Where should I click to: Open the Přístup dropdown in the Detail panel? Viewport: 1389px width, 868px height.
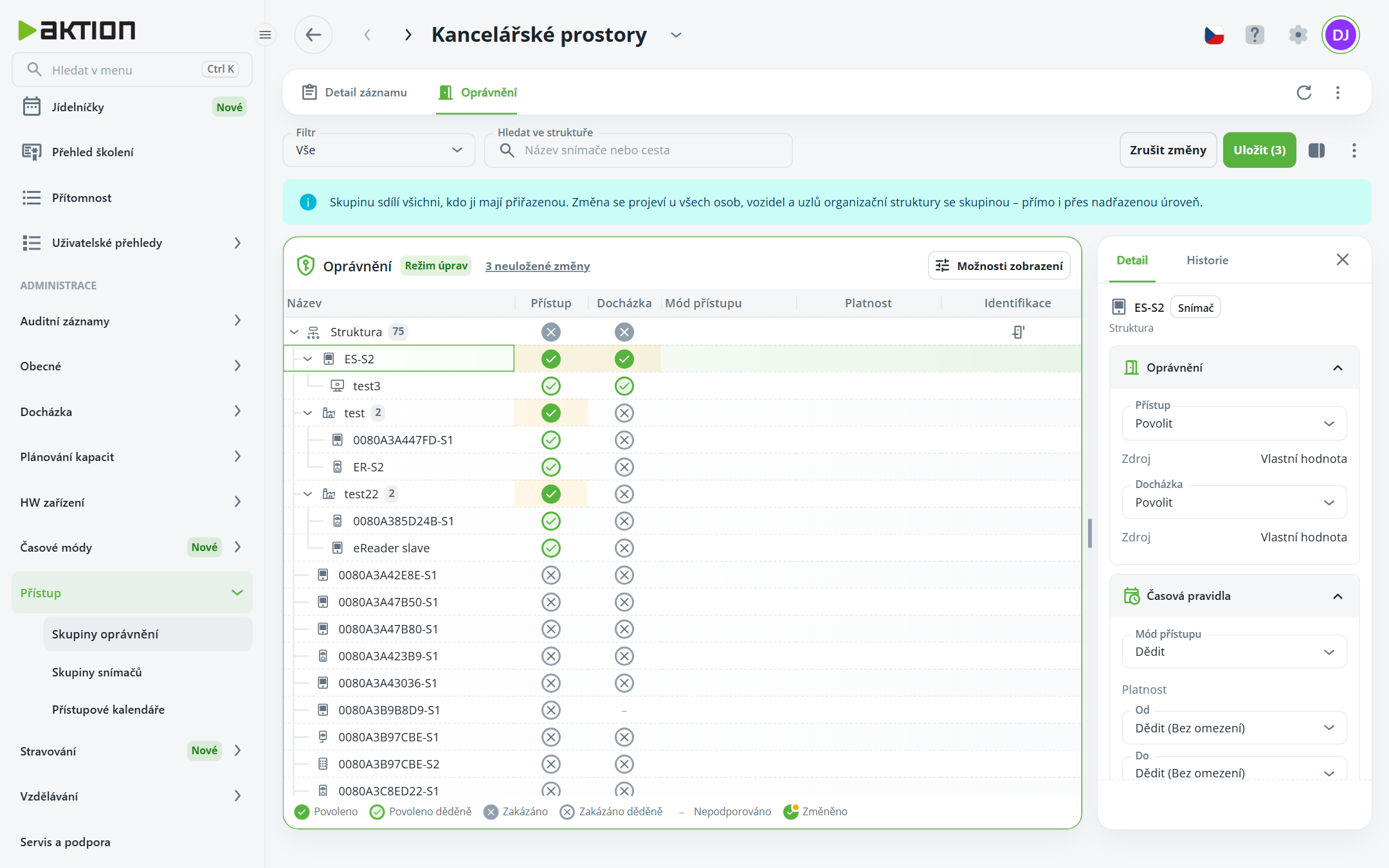(1234, 424)
